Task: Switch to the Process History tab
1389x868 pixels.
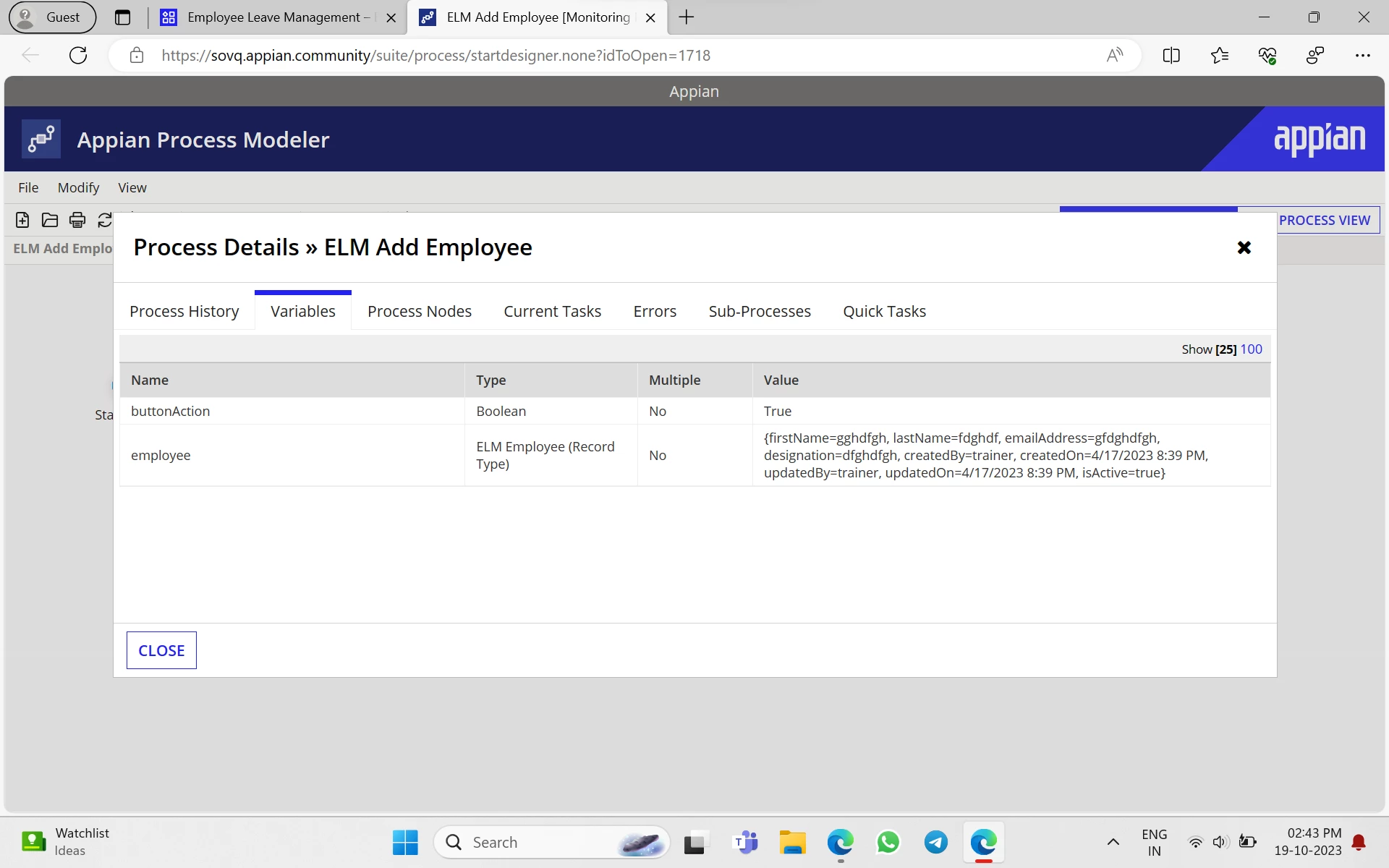Action: (184, 311)
